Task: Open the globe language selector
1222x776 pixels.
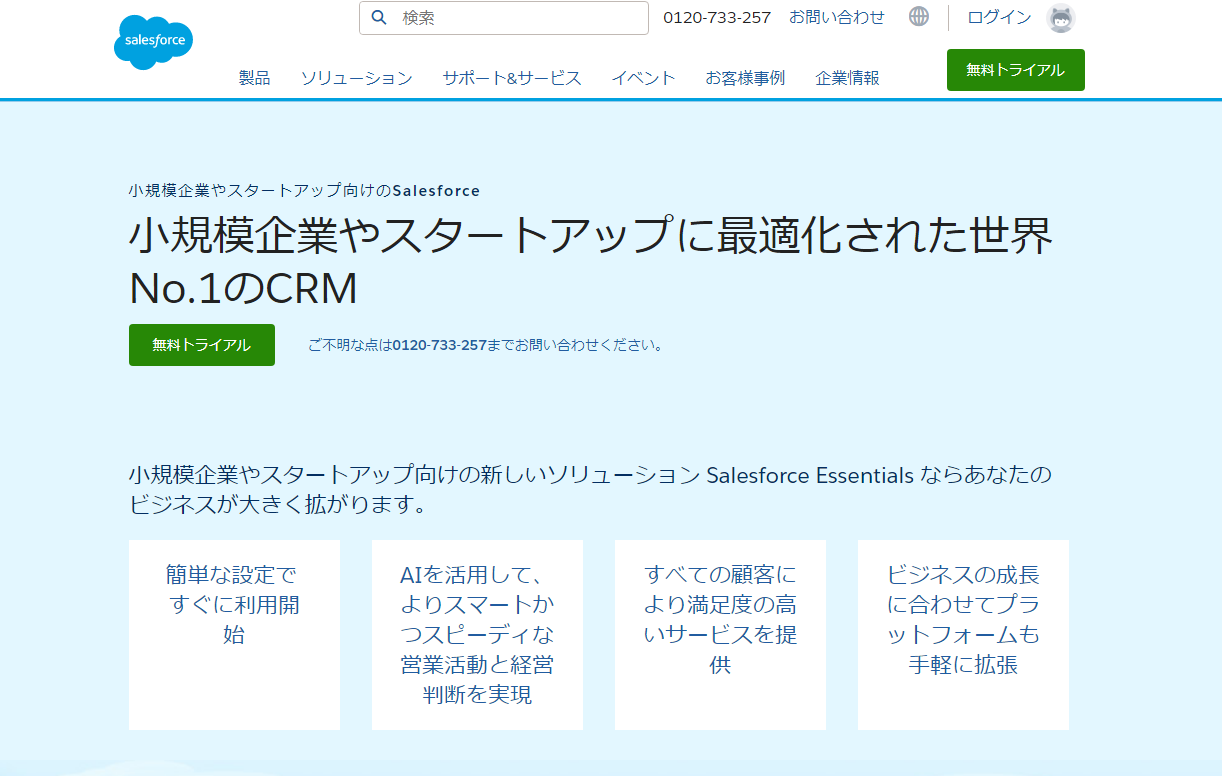Action: coord(918,17)
